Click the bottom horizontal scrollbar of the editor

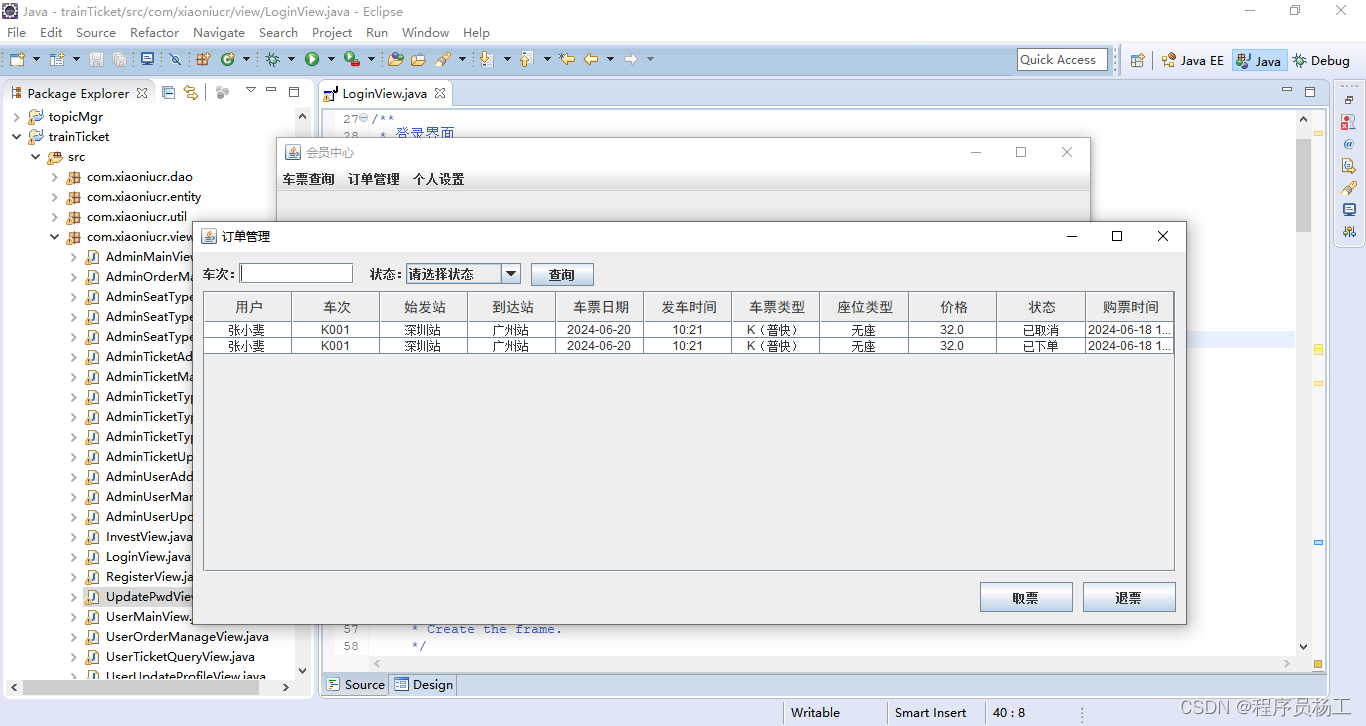(830, 662)
